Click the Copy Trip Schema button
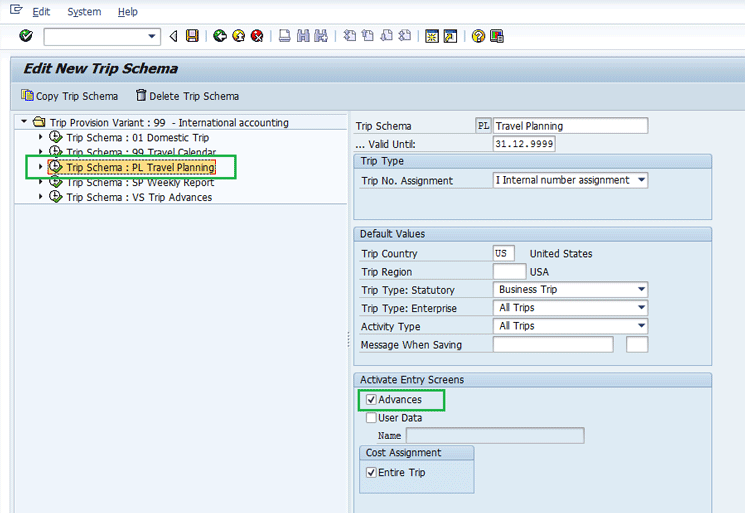This screenshot has width=745, height=513. (69, 96)
